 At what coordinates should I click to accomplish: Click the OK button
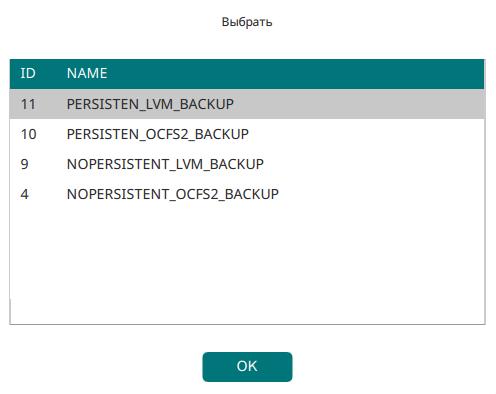(247, 367)
